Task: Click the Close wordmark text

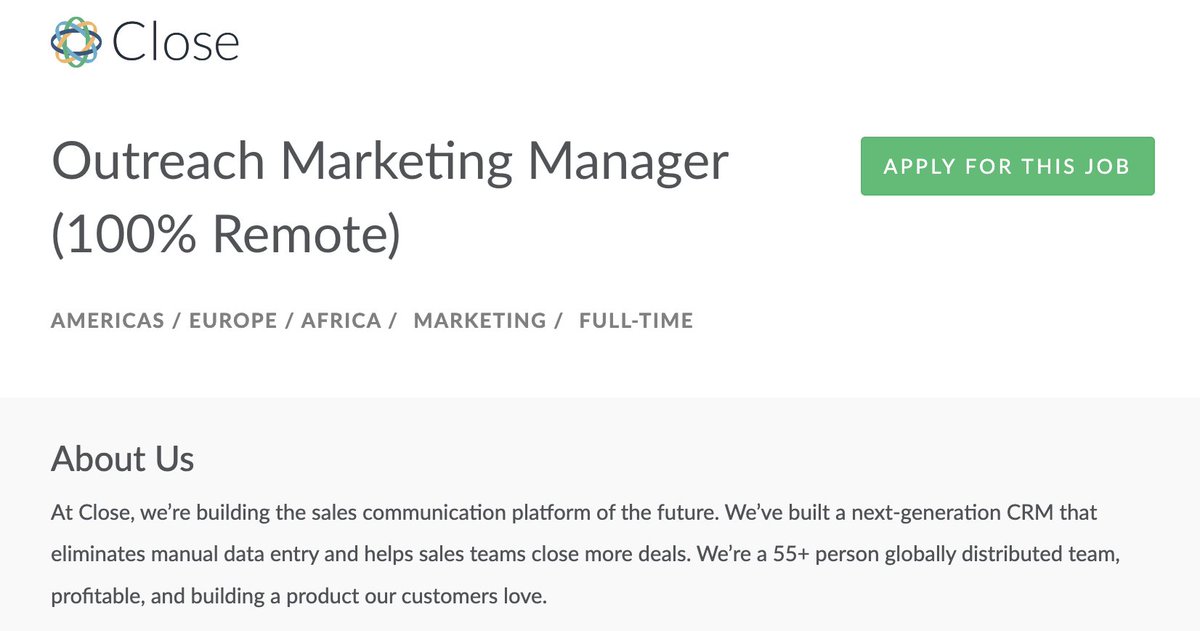Action: click(176, 44)
